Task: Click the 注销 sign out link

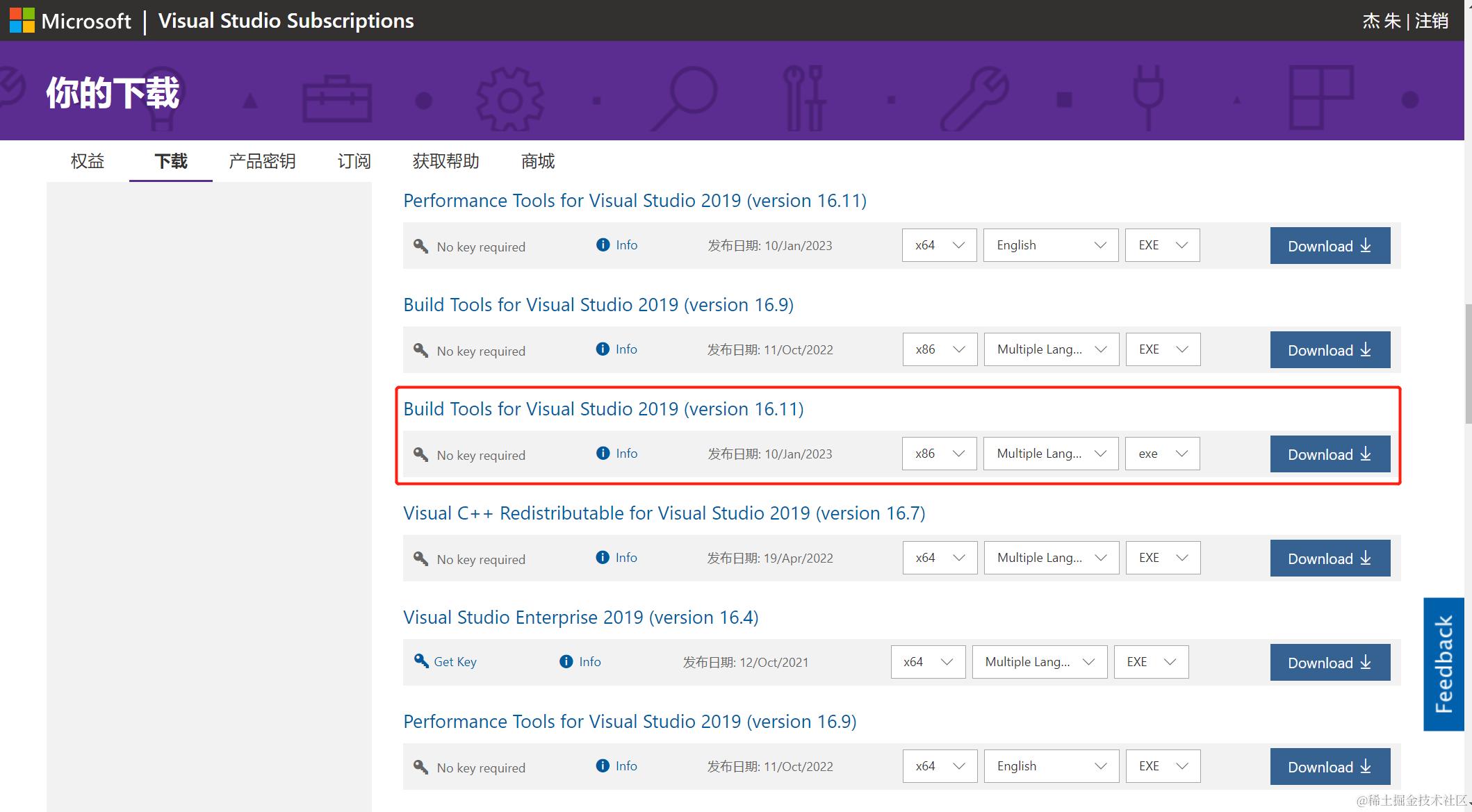Action: point(1432,21)
